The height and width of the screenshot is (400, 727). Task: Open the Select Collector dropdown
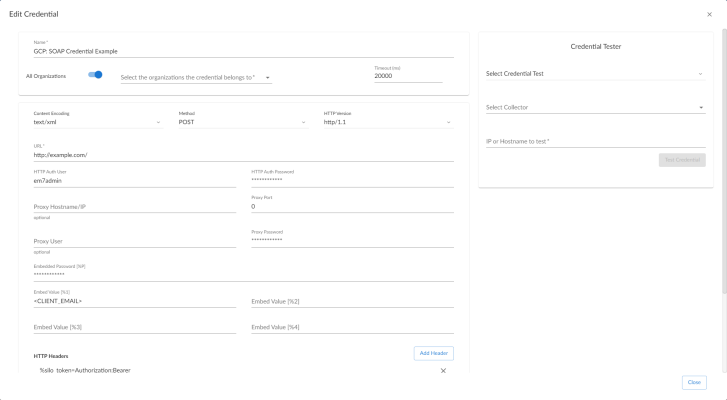(594, 107)
